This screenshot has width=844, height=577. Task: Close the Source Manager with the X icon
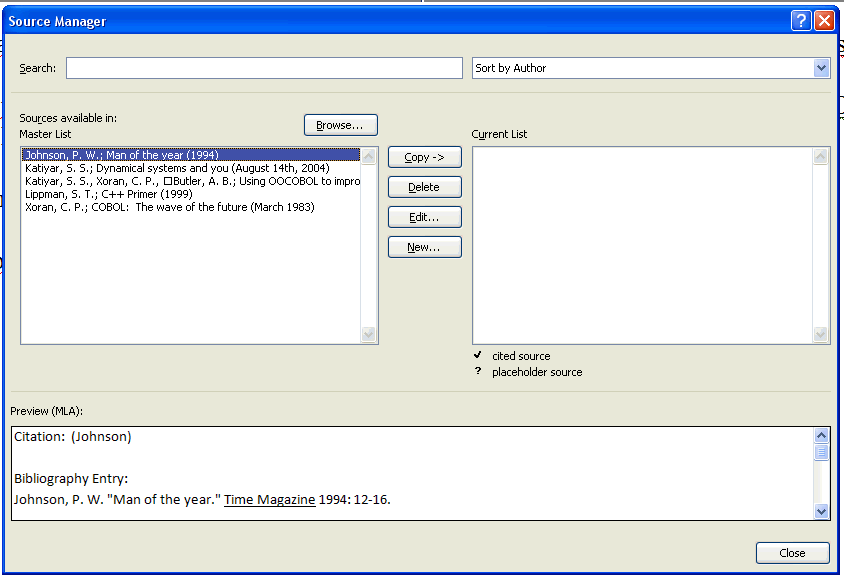tap(823, 21)
